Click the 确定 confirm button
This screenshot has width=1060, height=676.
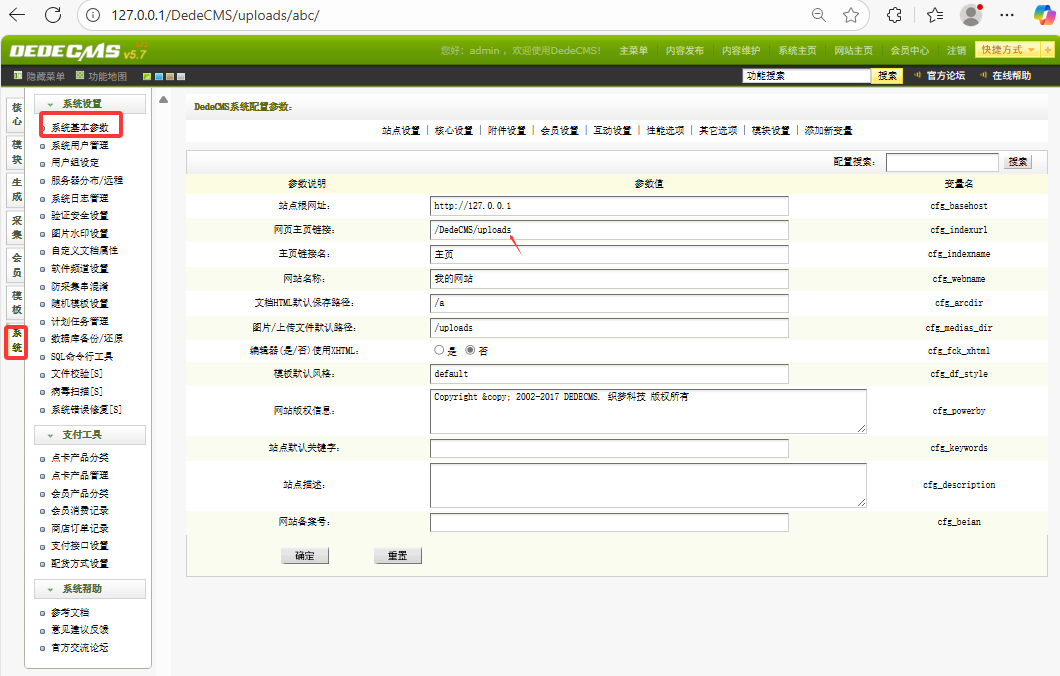tap(305, 556)
